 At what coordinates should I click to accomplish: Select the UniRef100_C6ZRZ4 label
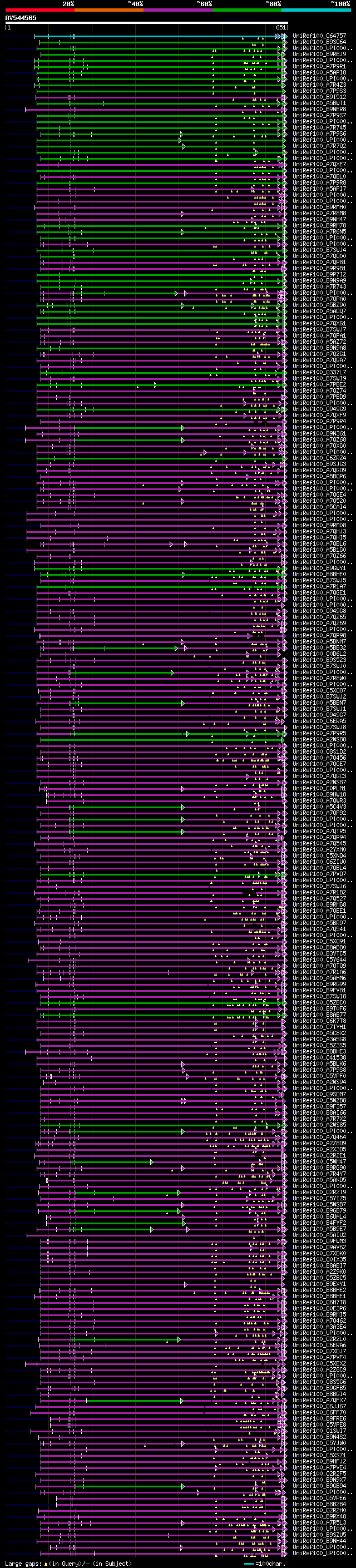click(319, 458)
